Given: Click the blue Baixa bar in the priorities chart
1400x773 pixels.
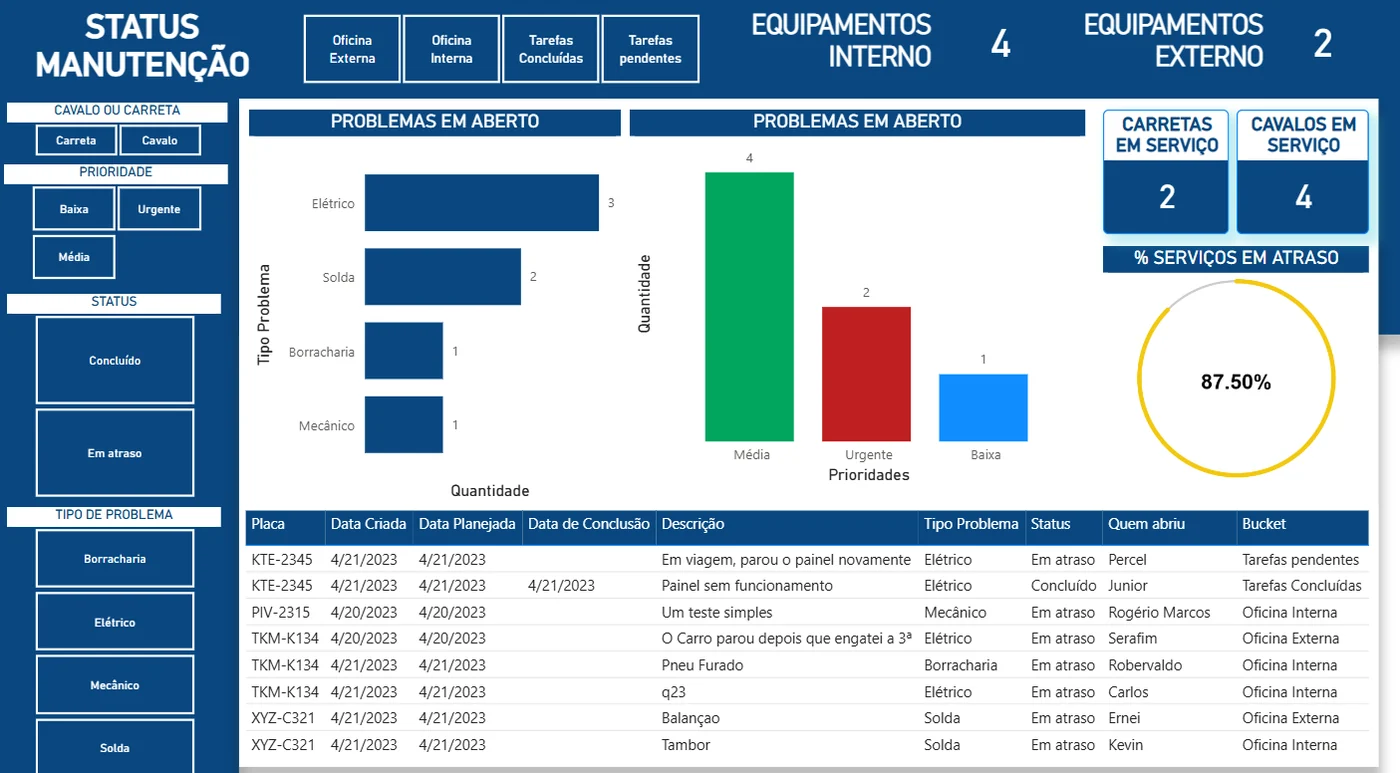Looking at the screenshot, I should (x=983, y=408).
